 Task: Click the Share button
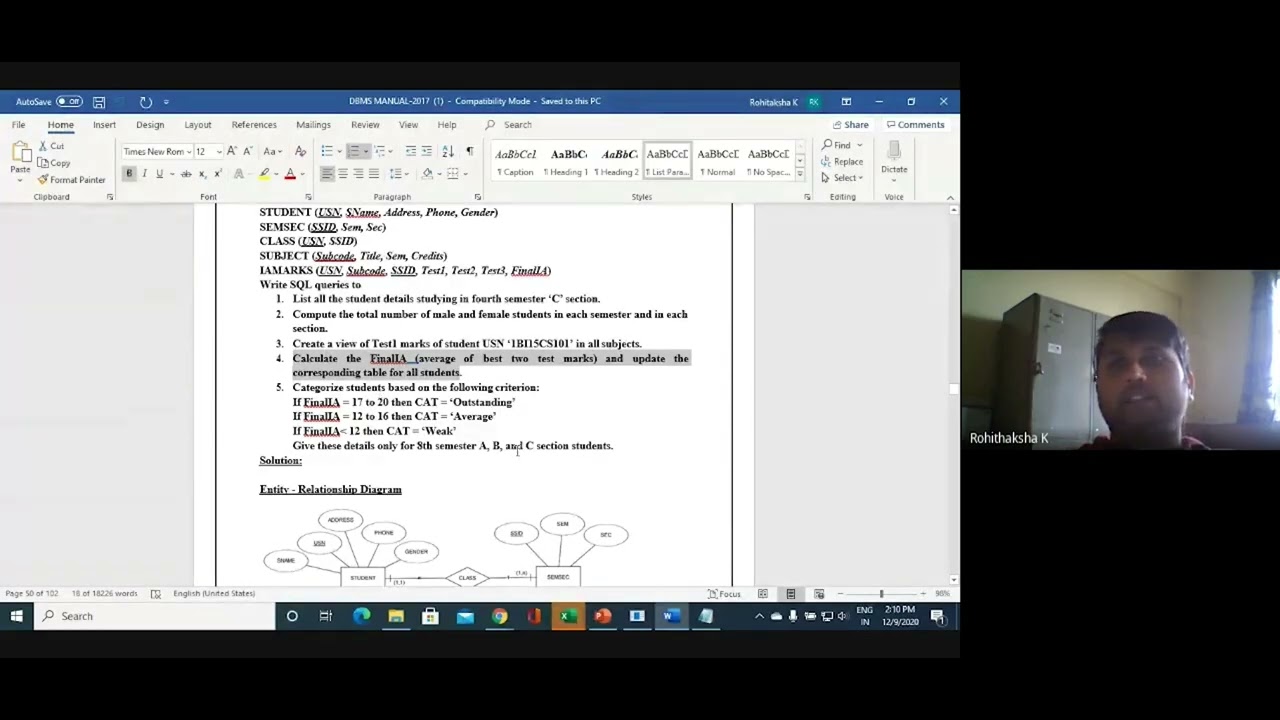tap(850, 125)
